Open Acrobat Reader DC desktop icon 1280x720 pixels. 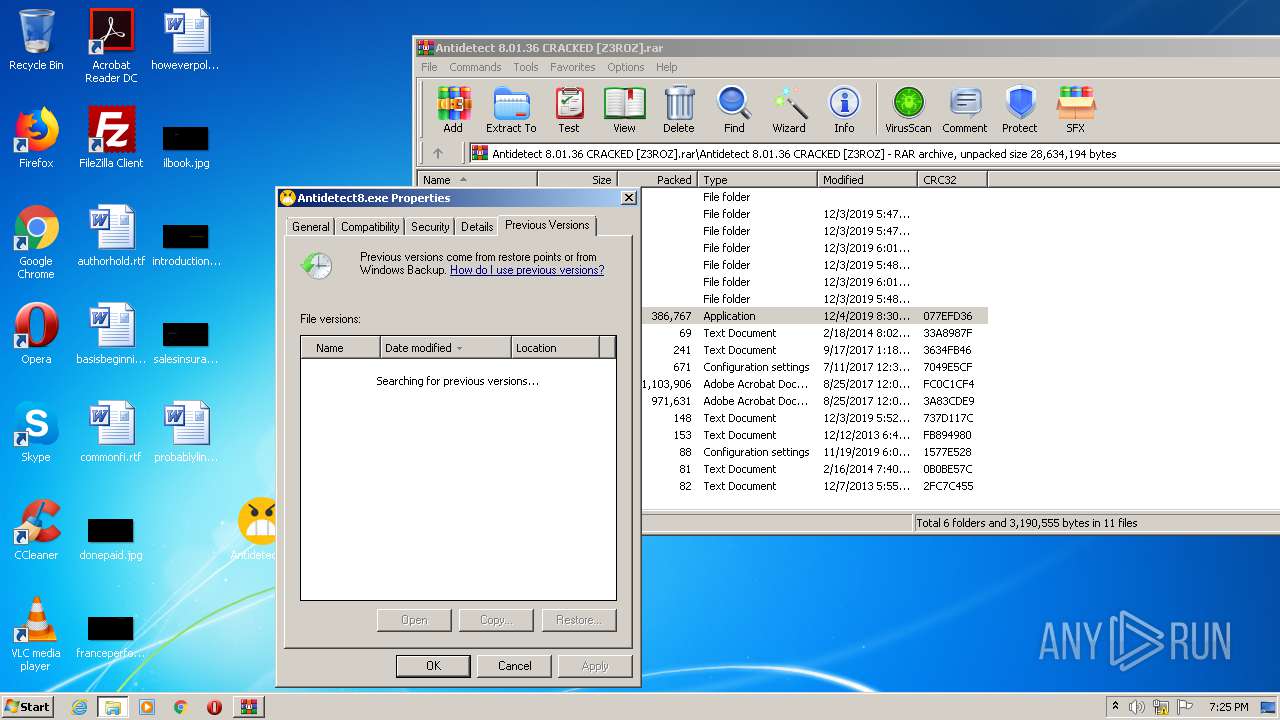pos(111,46)
